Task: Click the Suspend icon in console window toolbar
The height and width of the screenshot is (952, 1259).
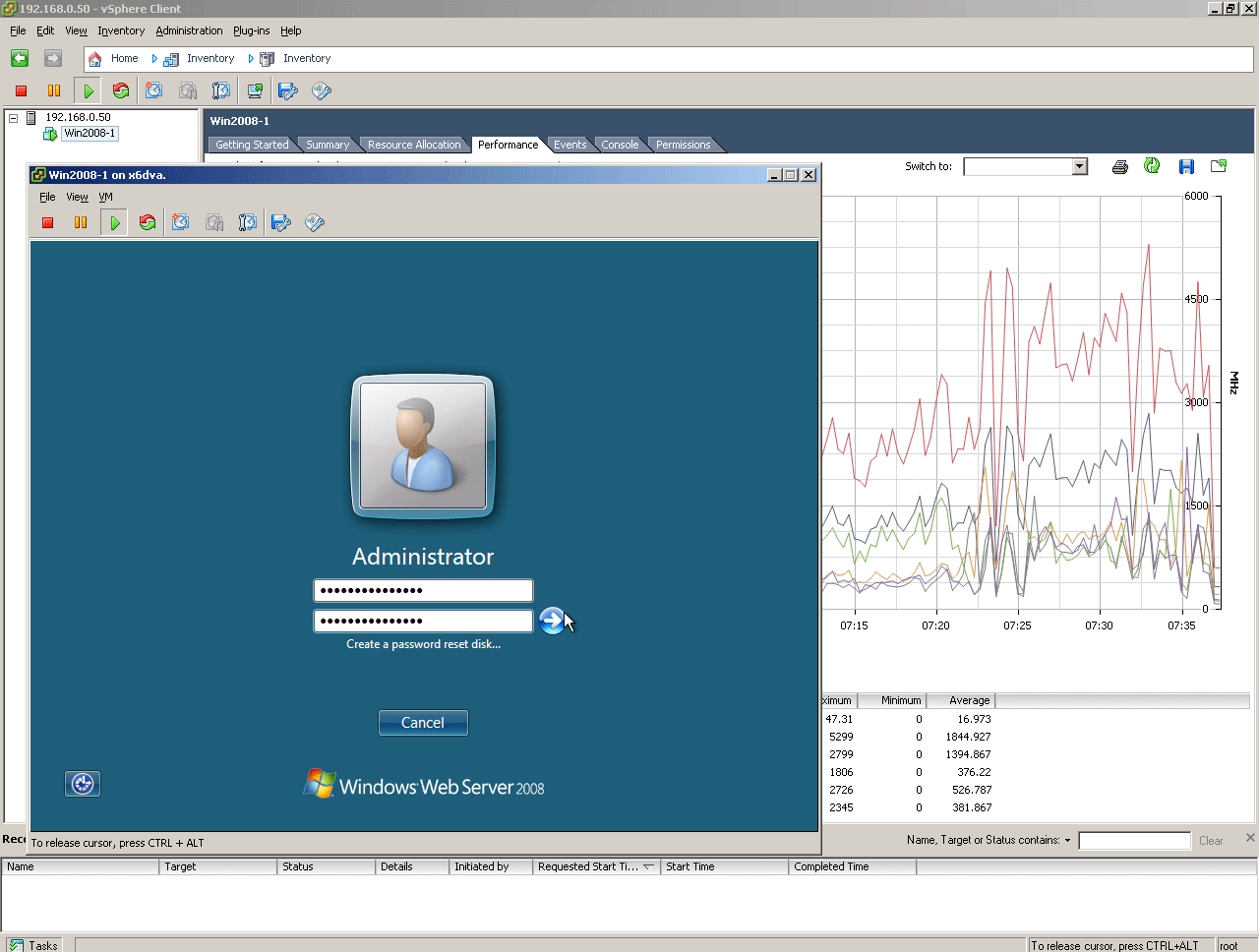Action: (81, 222)
